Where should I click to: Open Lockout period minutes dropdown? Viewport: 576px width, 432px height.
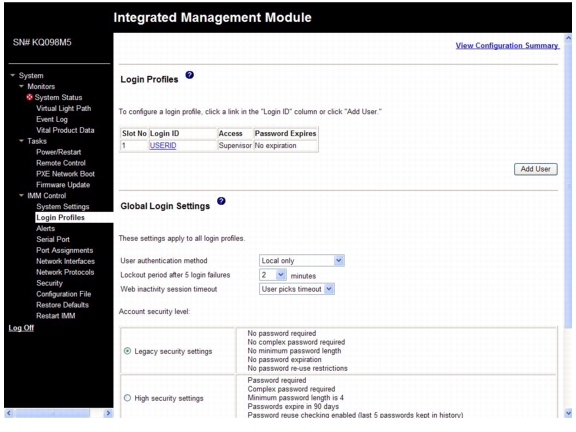[x=273, y=275]
